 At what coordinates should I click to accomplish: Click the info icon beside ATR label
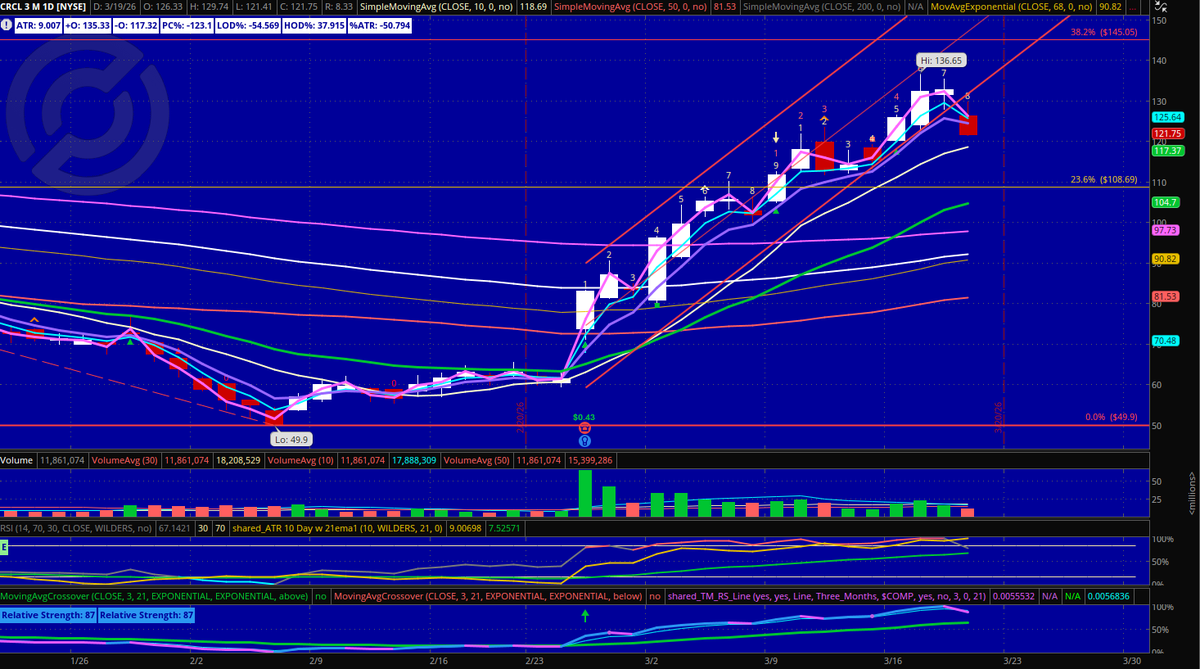[8, 23]
